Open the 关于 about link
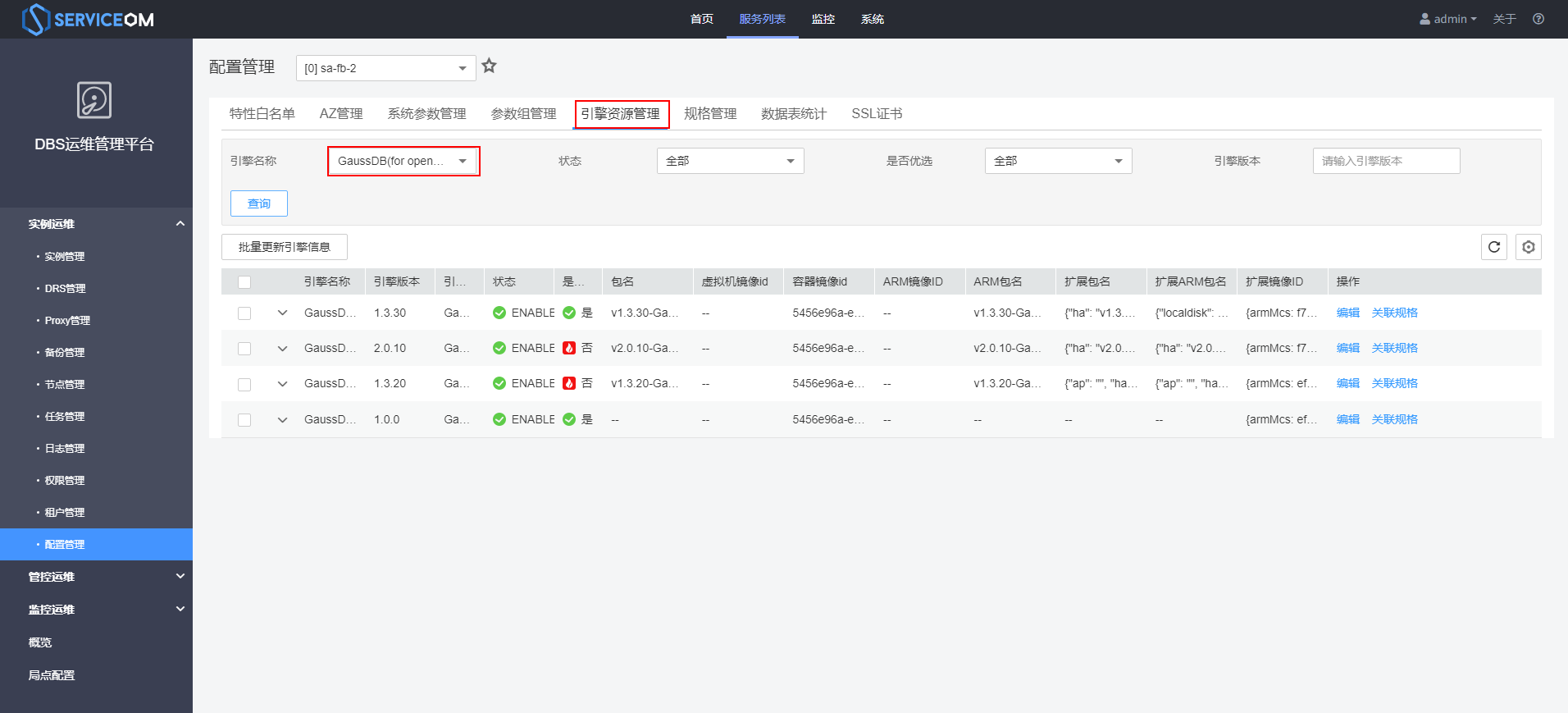This screenshot has width=1568, height=713. 1505,19
